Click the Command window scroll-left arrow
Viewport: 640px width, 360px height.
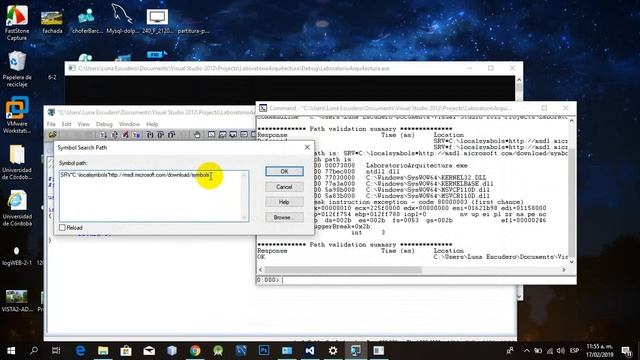point(260,270)
